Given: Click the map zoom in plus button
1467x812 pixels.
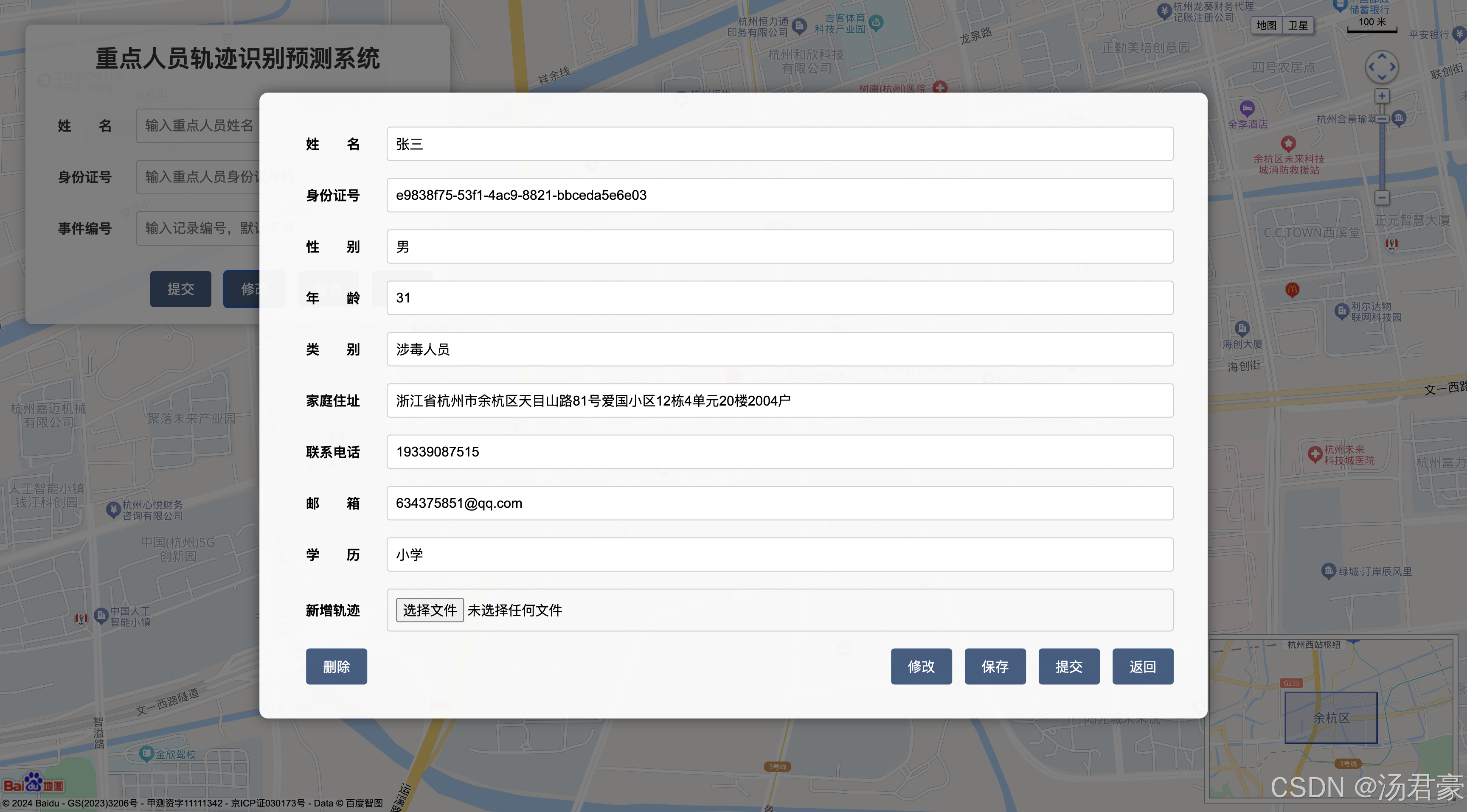Looking at the screenshot, I should coord(1382,95).
